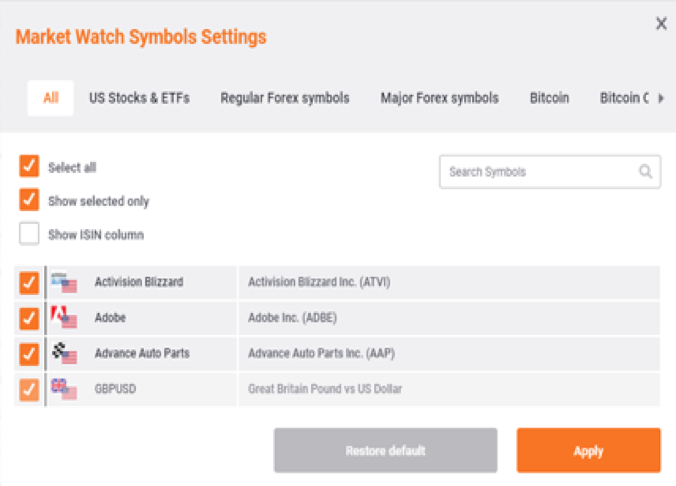Image resolution: width=676 pixels, height=486 pixels.
Task: Select the Major Forex symbols tab
Action: pyautogui.click(x=439, y=98)
